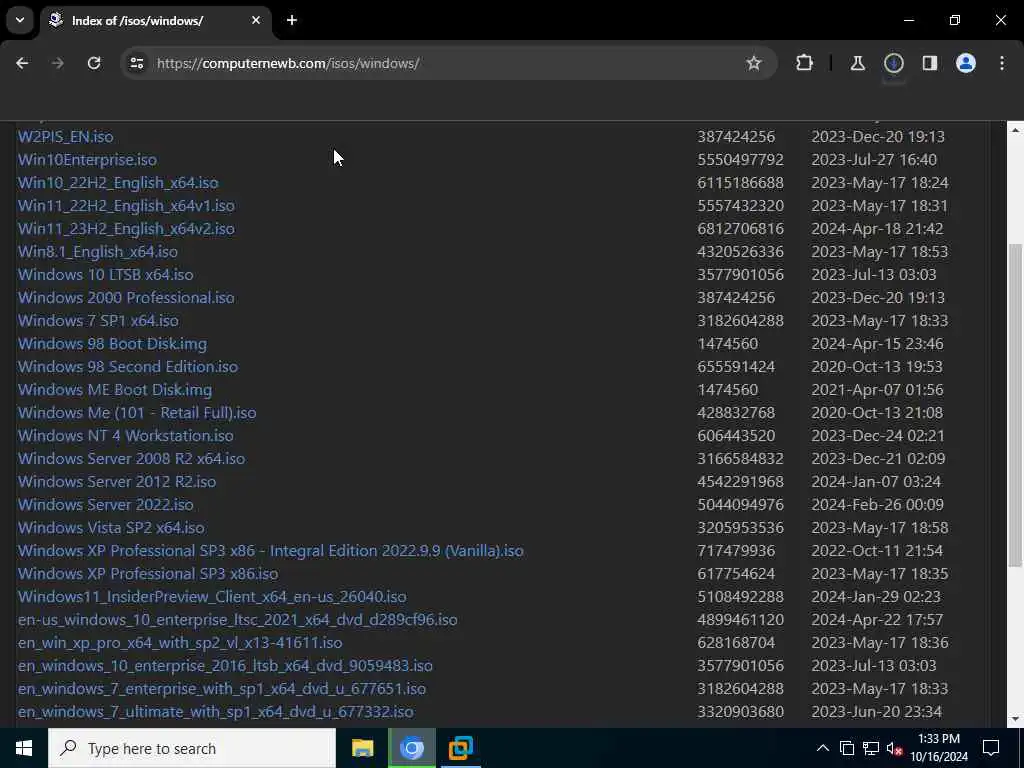Click the Chrome taskbar icon

(411, 748)
